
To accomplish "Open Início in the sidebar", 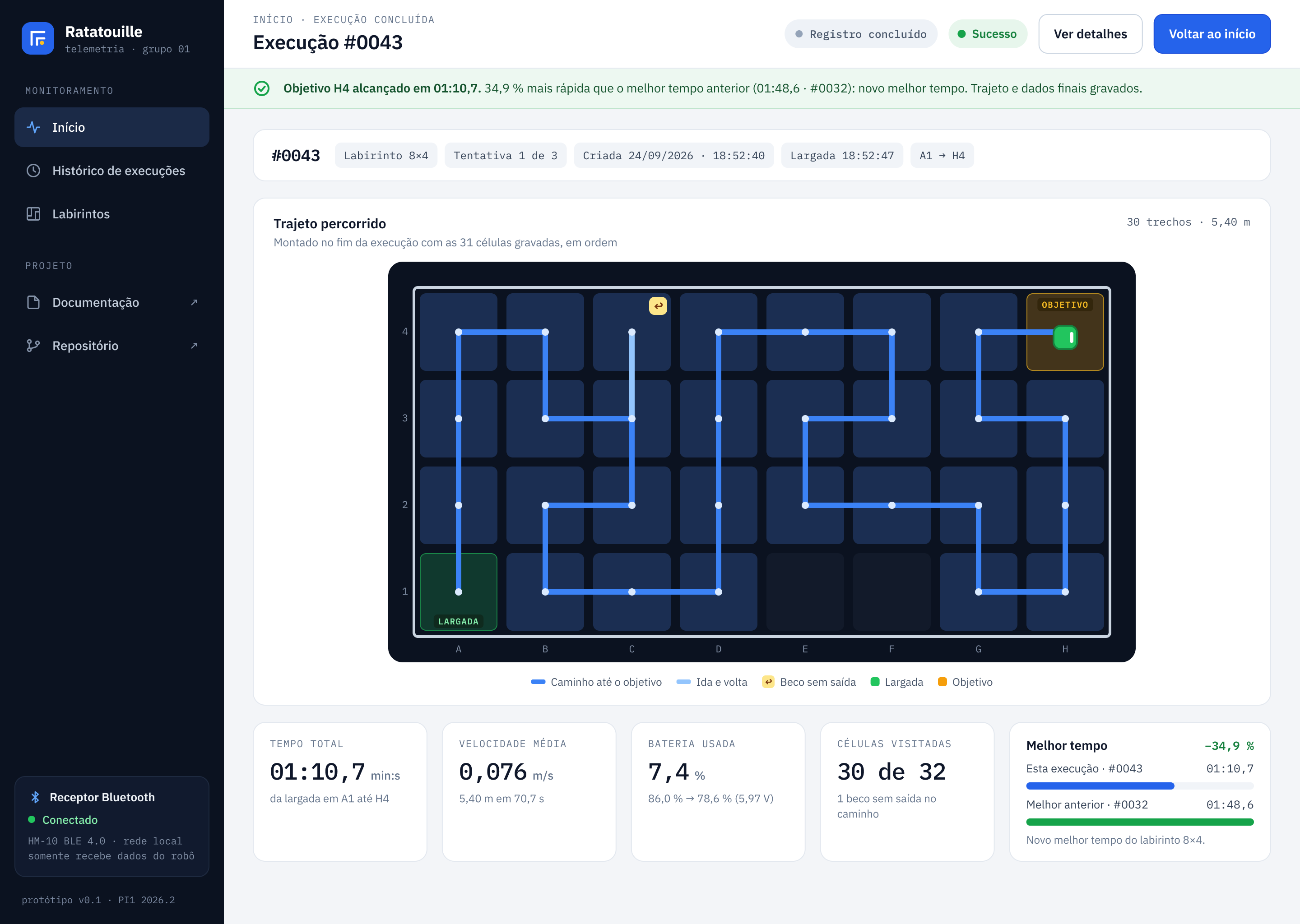I will tap(111, 127).
